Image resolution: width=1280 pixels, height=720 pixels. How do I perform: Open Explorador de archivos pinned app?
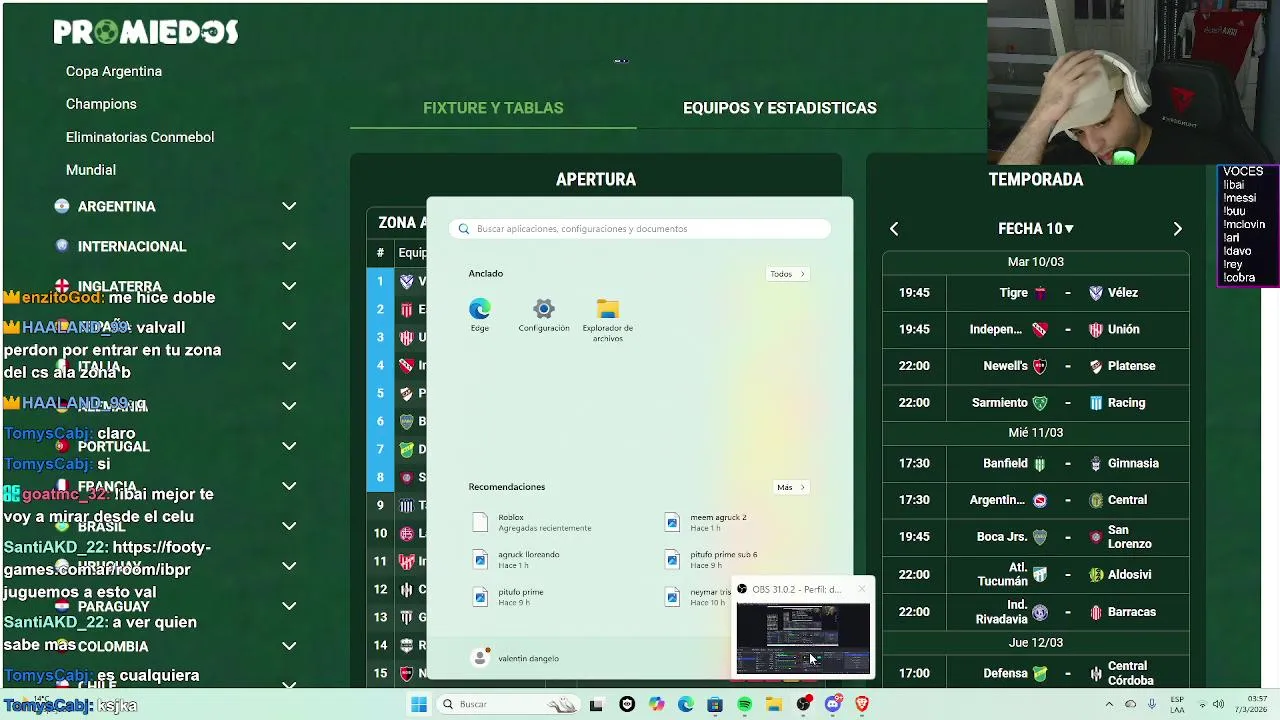[x=607, y=320]
